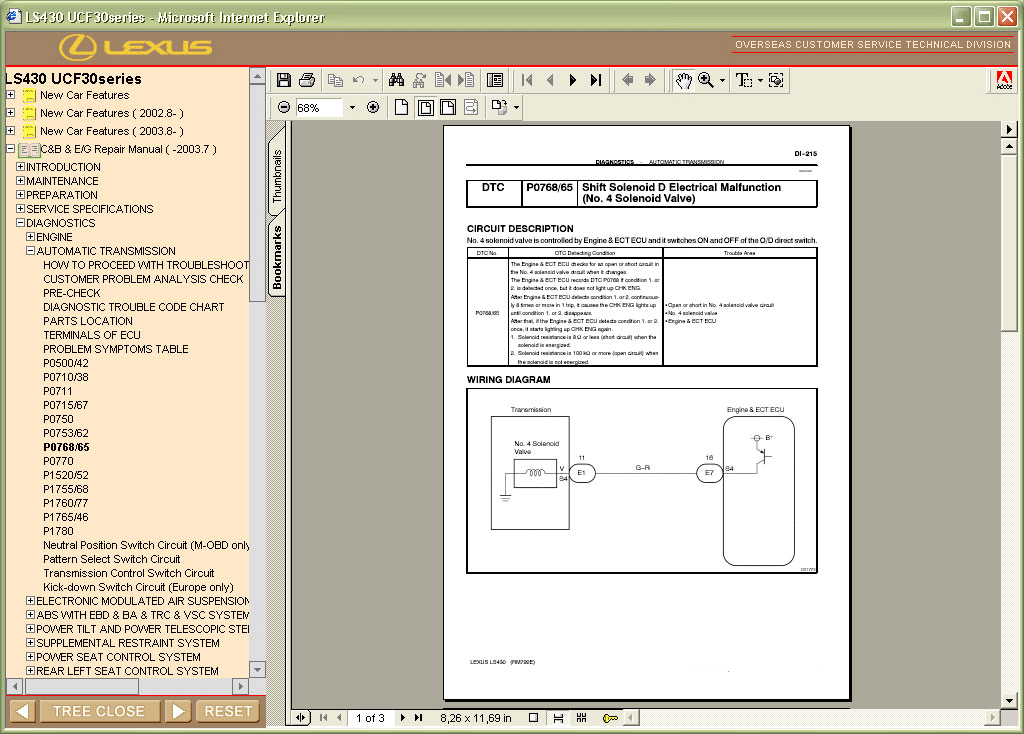The width and height of the screenshot is (1024, 734).
Task: Click the key security icon
Action: [610, 718]
